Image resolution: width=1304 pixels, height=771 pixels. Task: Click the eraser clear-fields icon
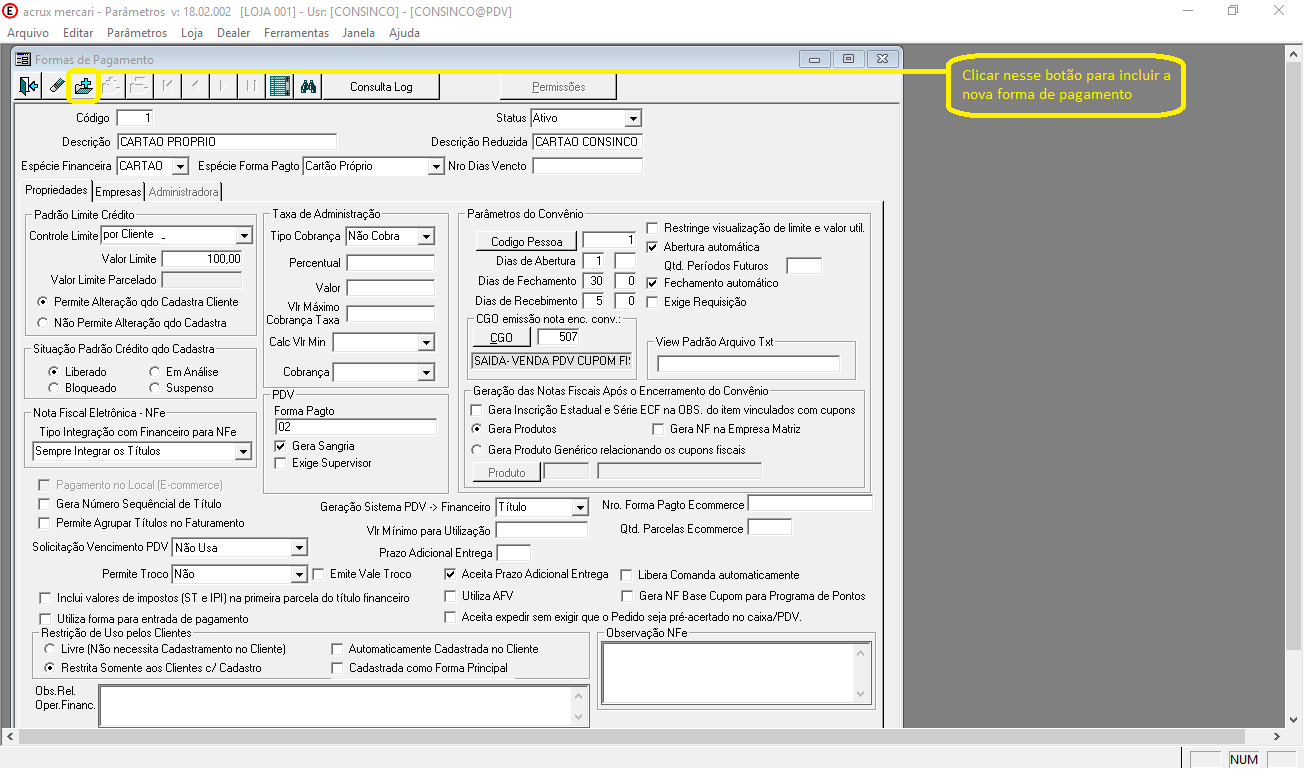(x=56, y=87)
